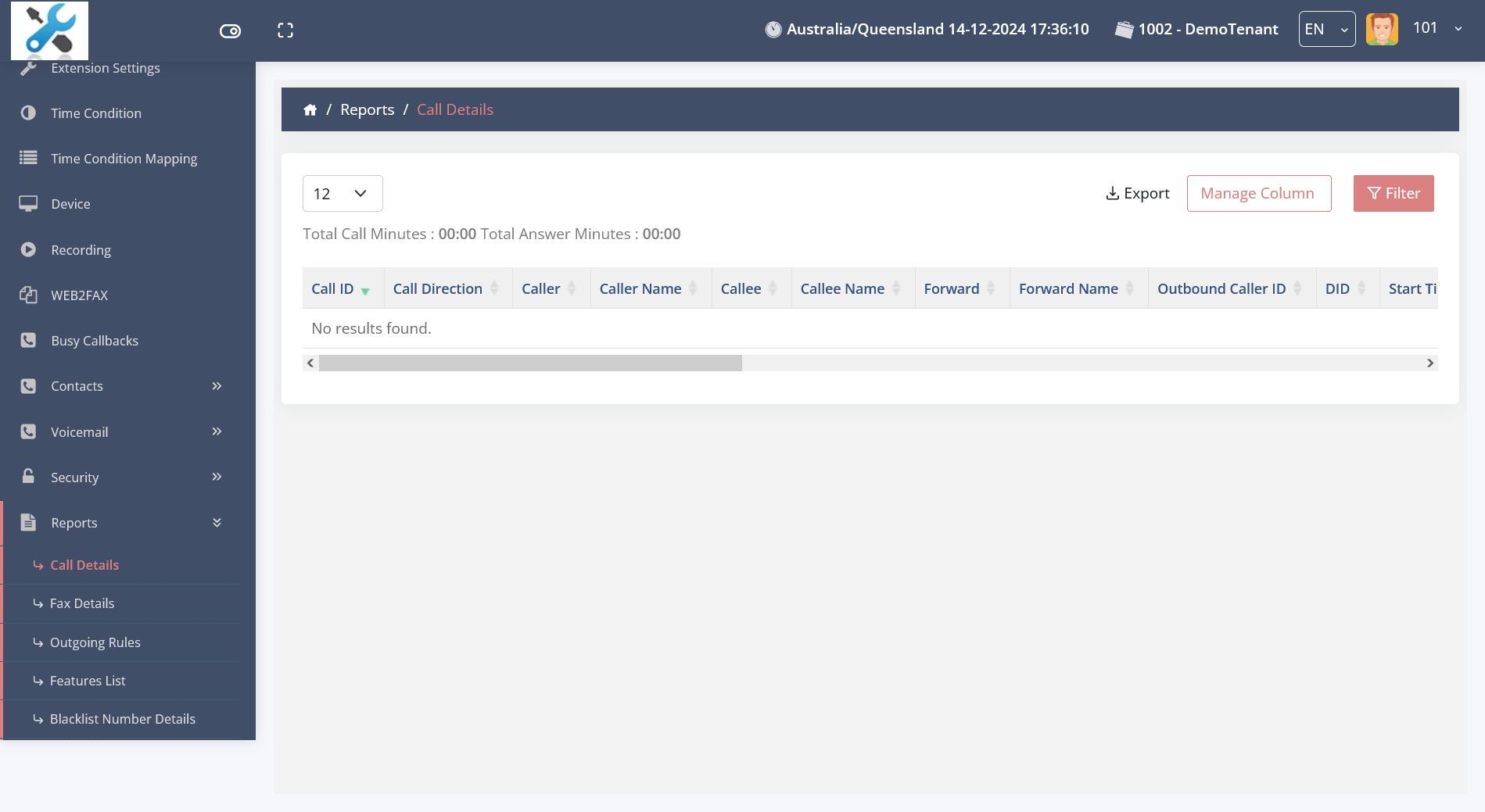Viewport: 1485px width, 812px height.
Task: Click the user avatar picture
Action: click(x=1381, y=30)
